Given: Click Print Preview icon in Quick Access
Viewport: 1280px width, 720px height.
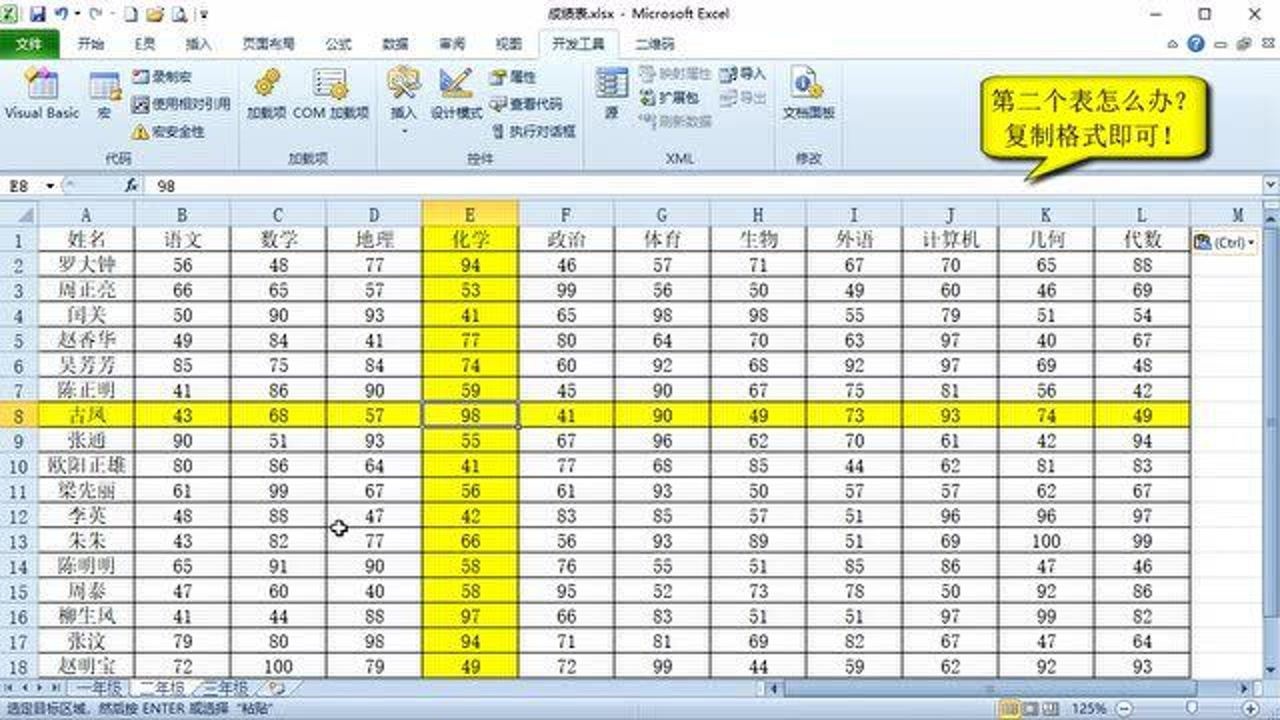Looking at the screenshot, I should pyautogui.click(x=180, y=15).
